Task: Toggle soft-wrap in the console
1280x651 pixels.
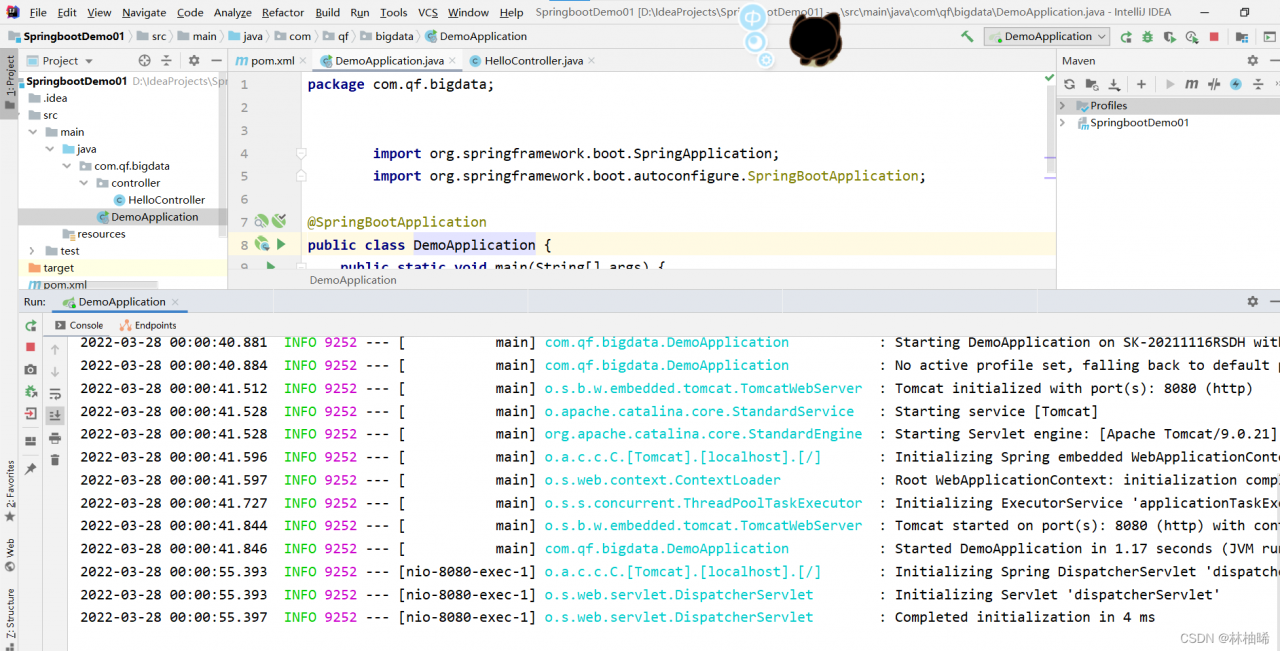Action: pyautogui.click(x=55, y=393)
